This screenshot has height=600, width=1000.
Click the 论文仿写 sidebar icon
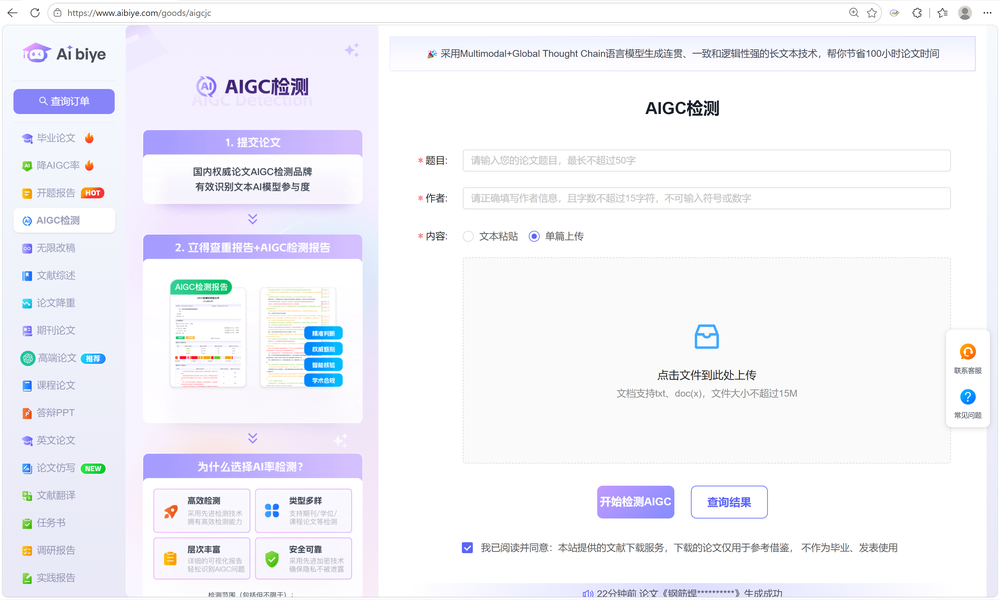pyautogui.click(x=27, y=468)
